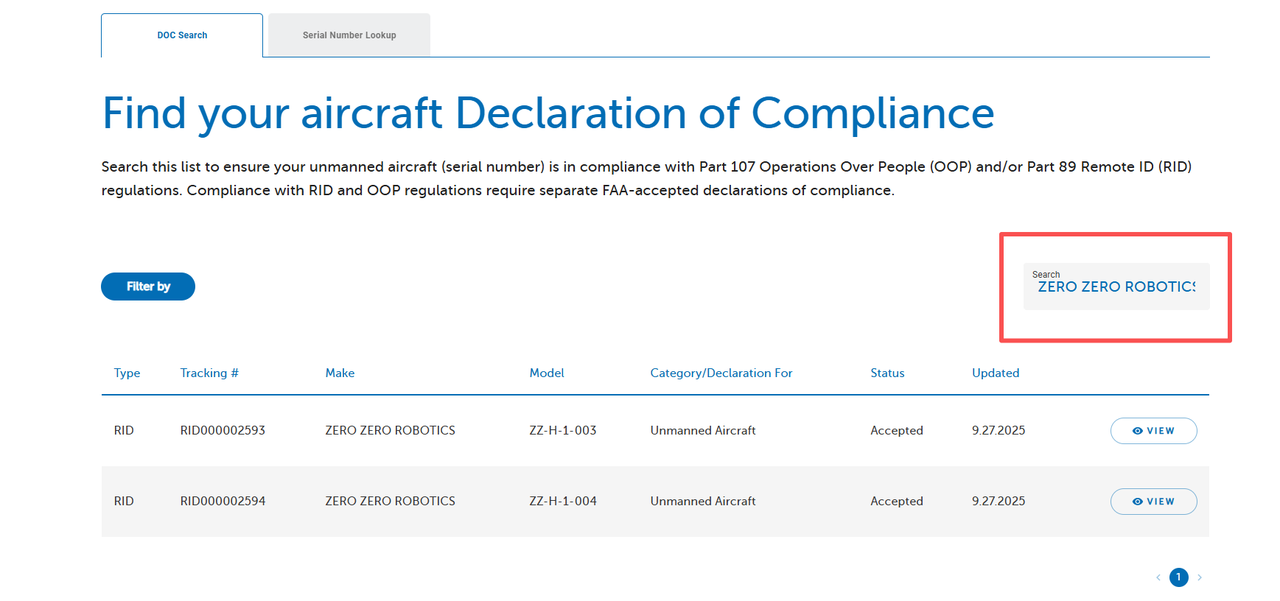Click the 9.27.2025 date in ZZ-H-1-004 row
The height and width of the screenshot is (601, 1280).
tap(999, 501)
